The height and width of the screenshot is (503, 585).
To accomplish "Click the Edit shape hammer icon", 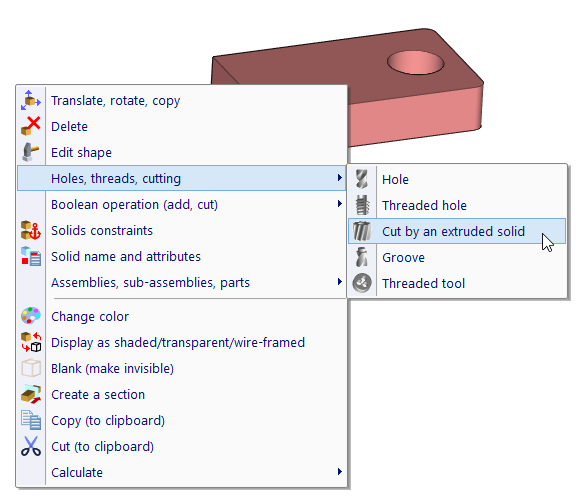I will (31, 152).
